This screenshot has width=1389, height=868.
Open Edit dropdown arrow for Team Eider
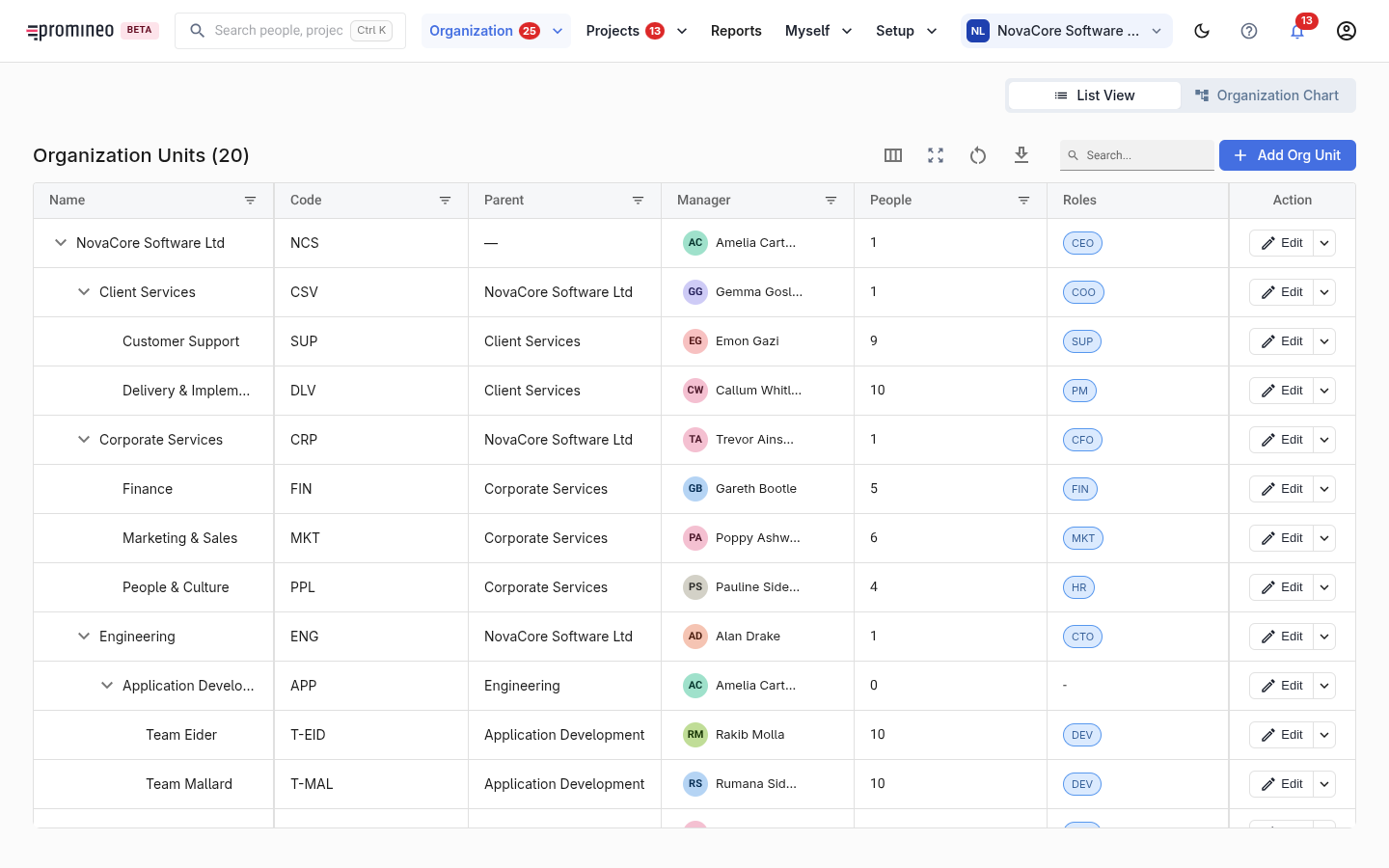pos(1324,735)
